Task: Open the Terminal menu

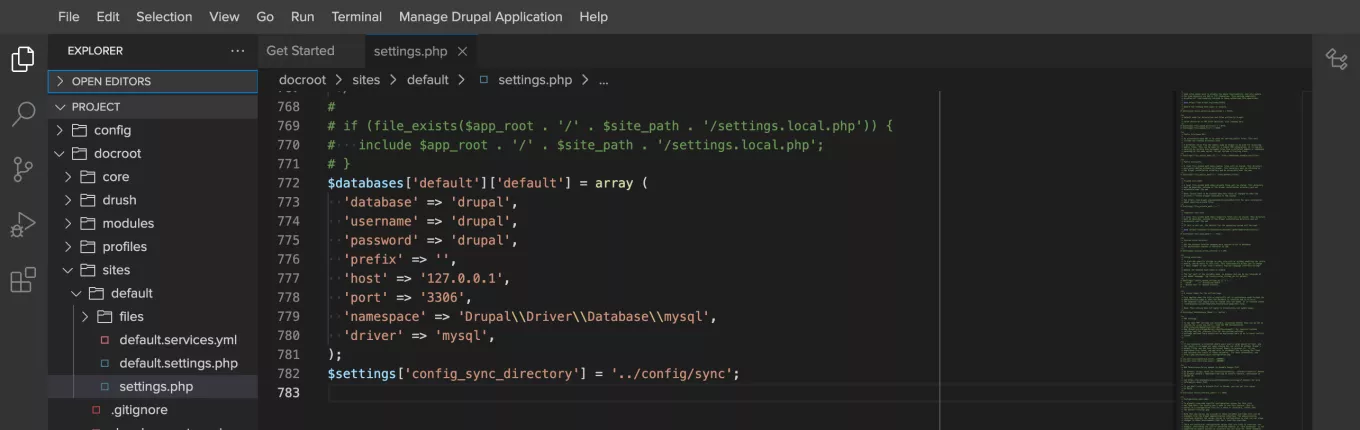Action: pyautogui.click(x=356, y=17)
